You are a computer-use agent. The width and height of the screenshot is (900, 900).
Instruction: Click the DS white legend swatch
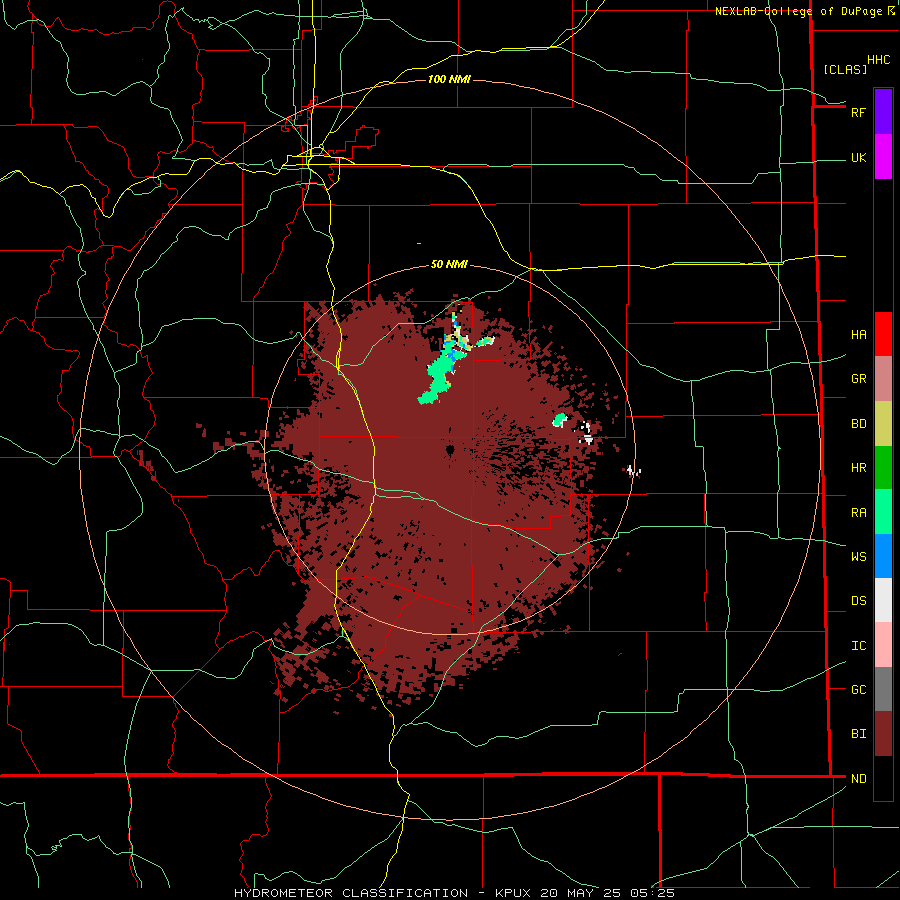pyautogui.click(x=883, y=600)
